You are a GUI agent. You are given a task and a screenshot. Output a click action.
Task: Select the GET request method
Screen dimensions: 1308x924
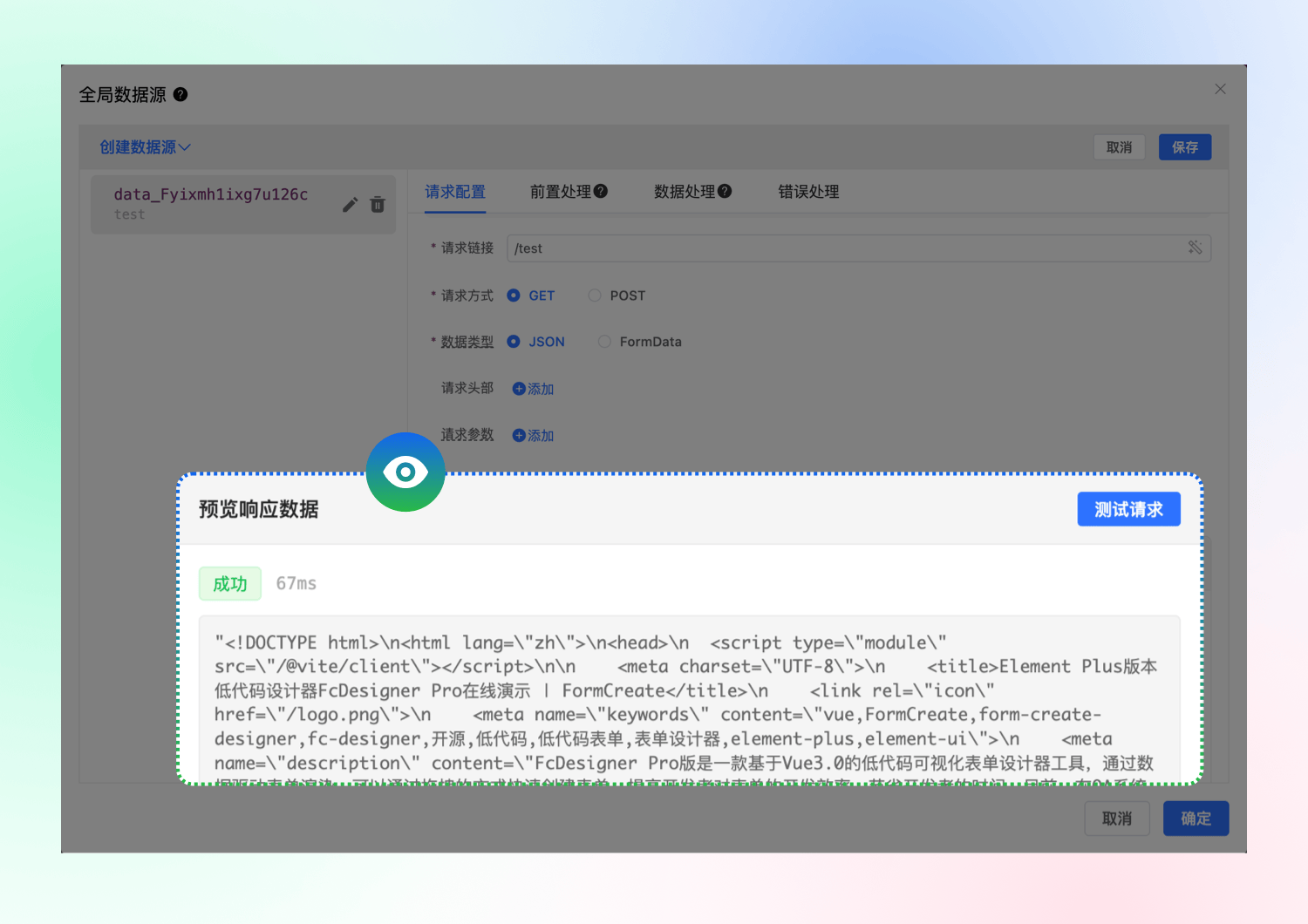pos(514,296)
